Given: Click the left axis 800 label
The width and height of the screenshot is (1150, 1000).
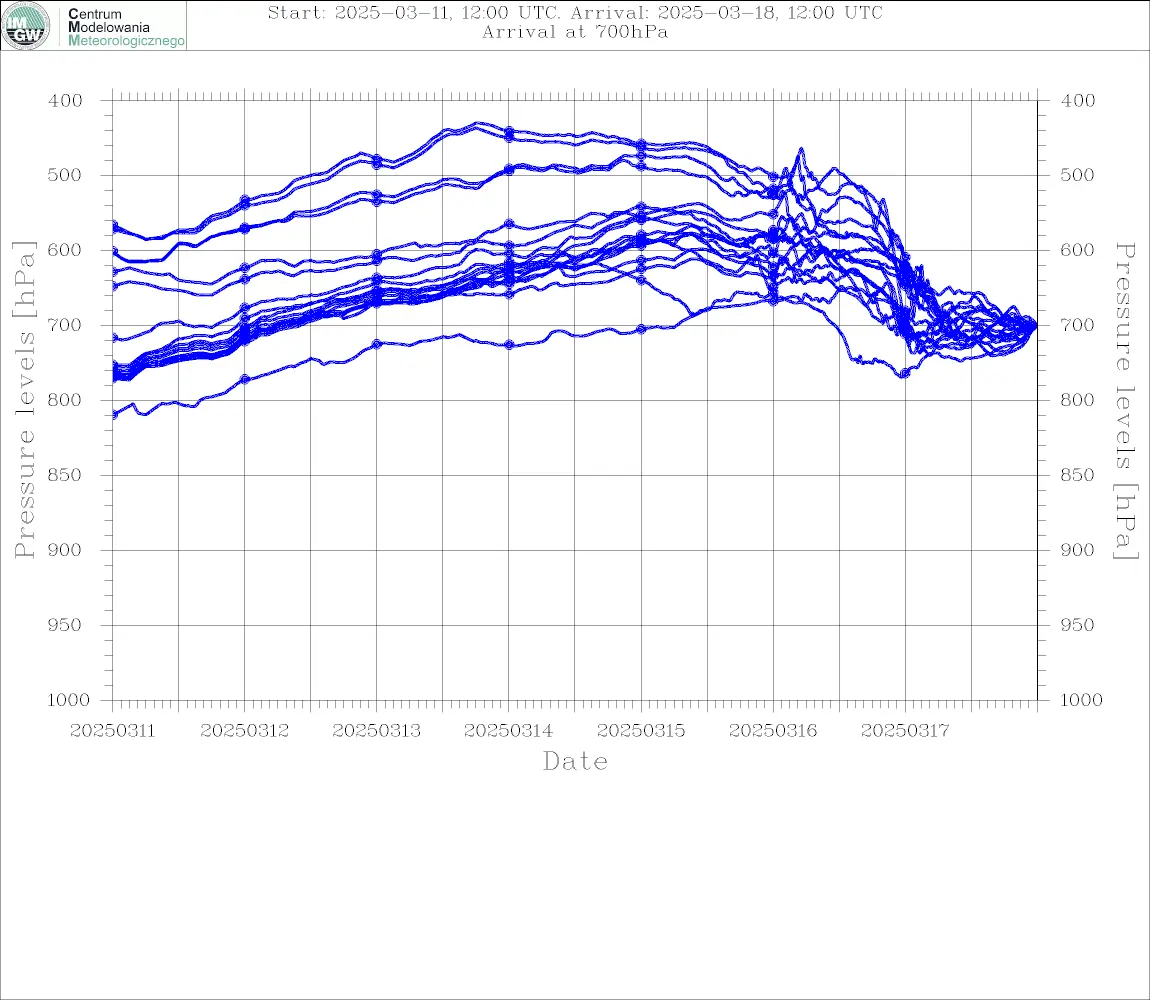Looking at the screenshot, I should pyautogui.click(x=65, y=400).
